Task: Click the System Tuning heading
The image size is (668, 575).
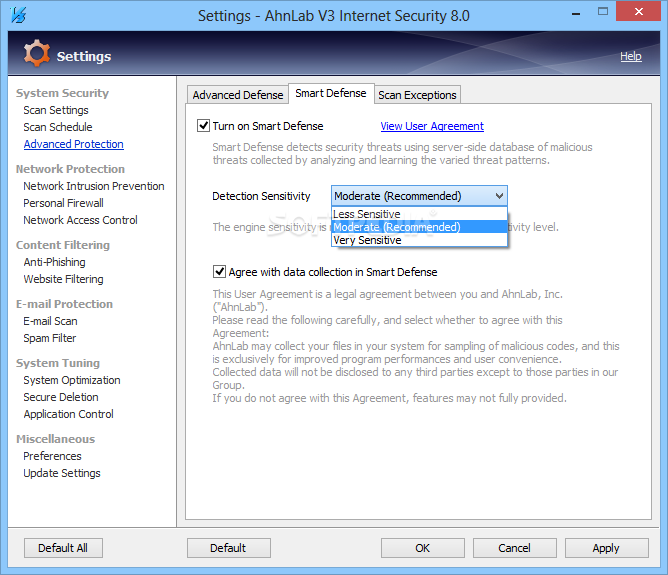Action: click(58, 363)
